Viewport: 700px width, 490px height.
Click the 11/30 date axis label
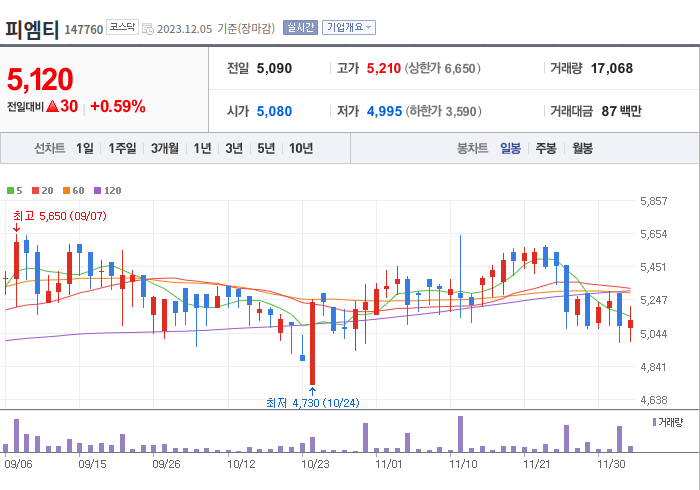pyautogui.click(x=611, y=464)
